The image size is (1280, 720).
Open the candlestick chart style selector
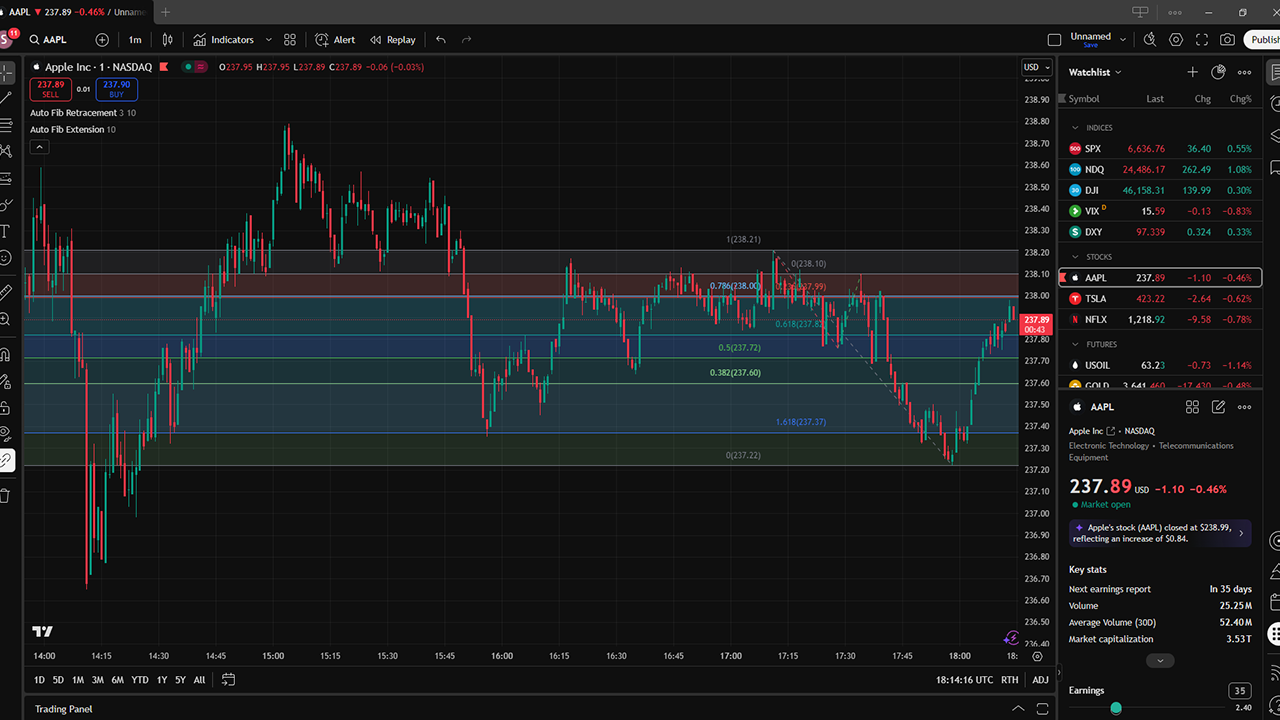tap(168, 40)
